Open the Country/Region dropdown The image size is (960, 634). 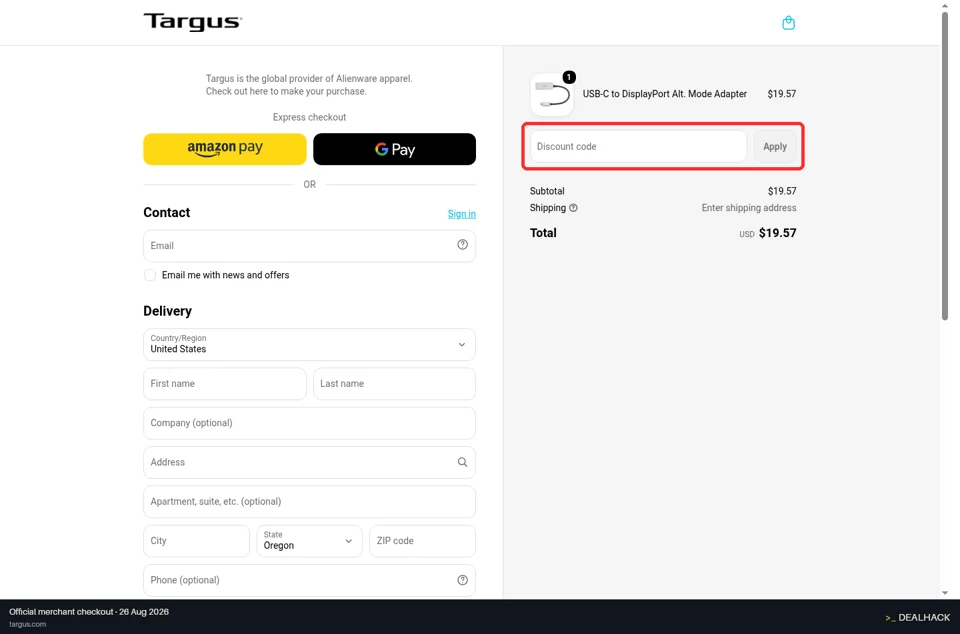pos(309,345)
